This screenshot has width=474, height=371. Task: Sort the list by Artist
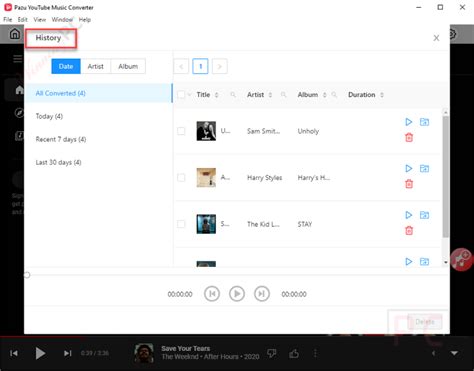pyautogui.click(x=270, y=95)
